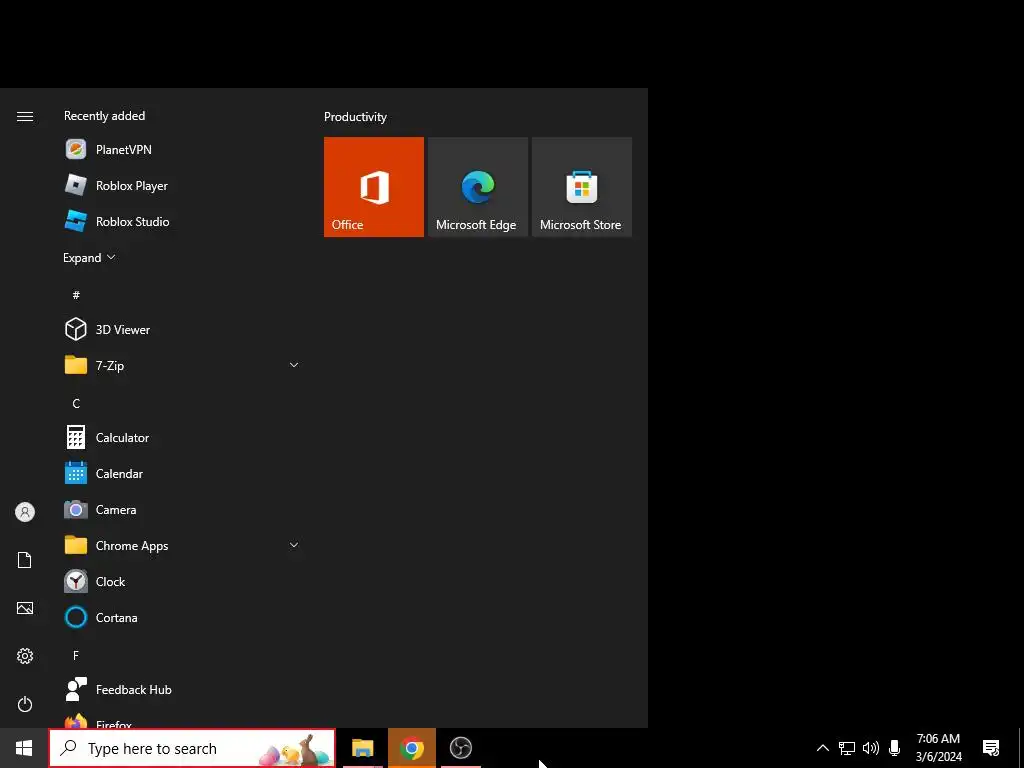
Task: Click the F alphabet section header
Action: (76, 655)
